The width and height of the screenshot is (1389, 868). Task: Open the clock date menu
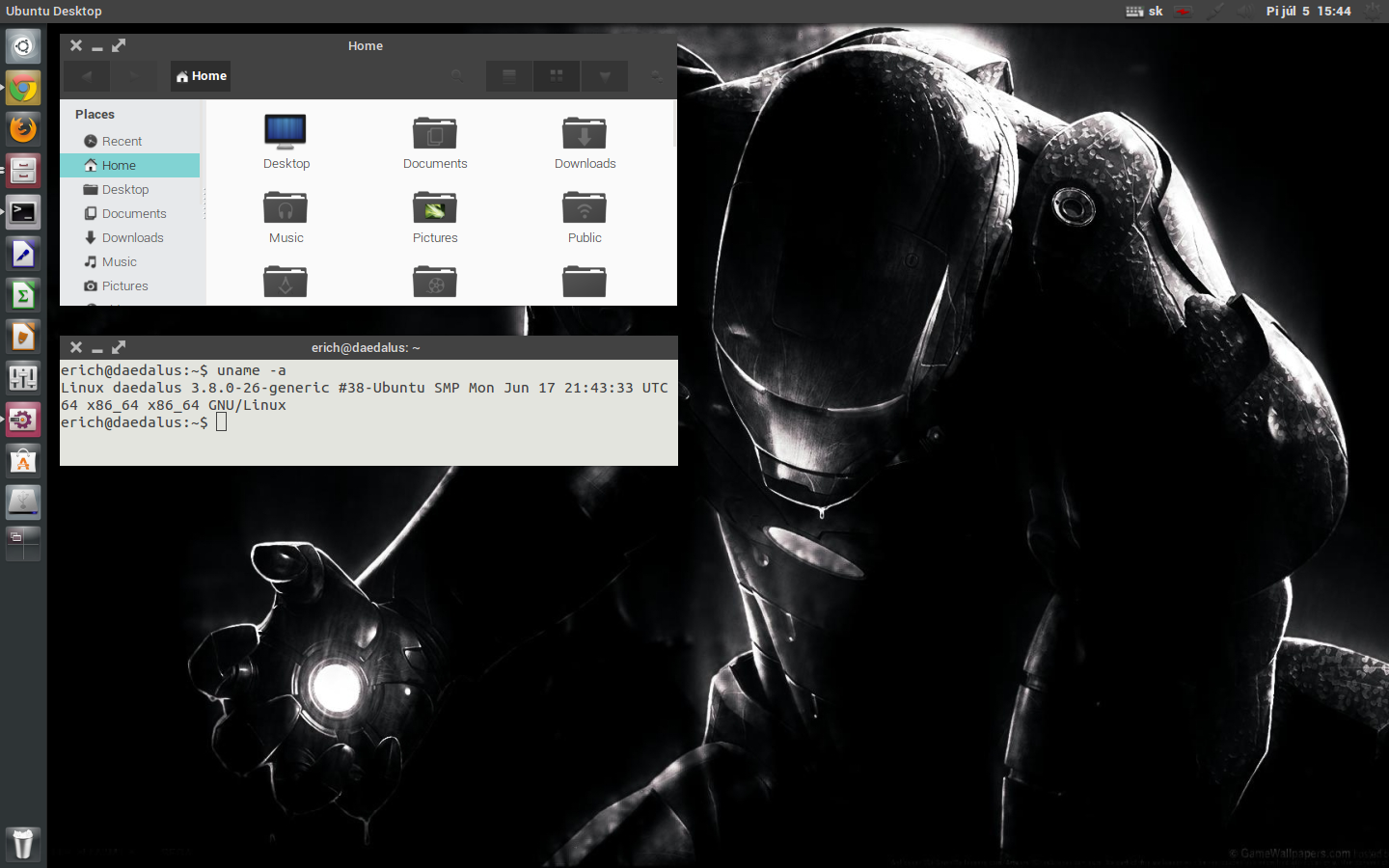point(1308,12)
